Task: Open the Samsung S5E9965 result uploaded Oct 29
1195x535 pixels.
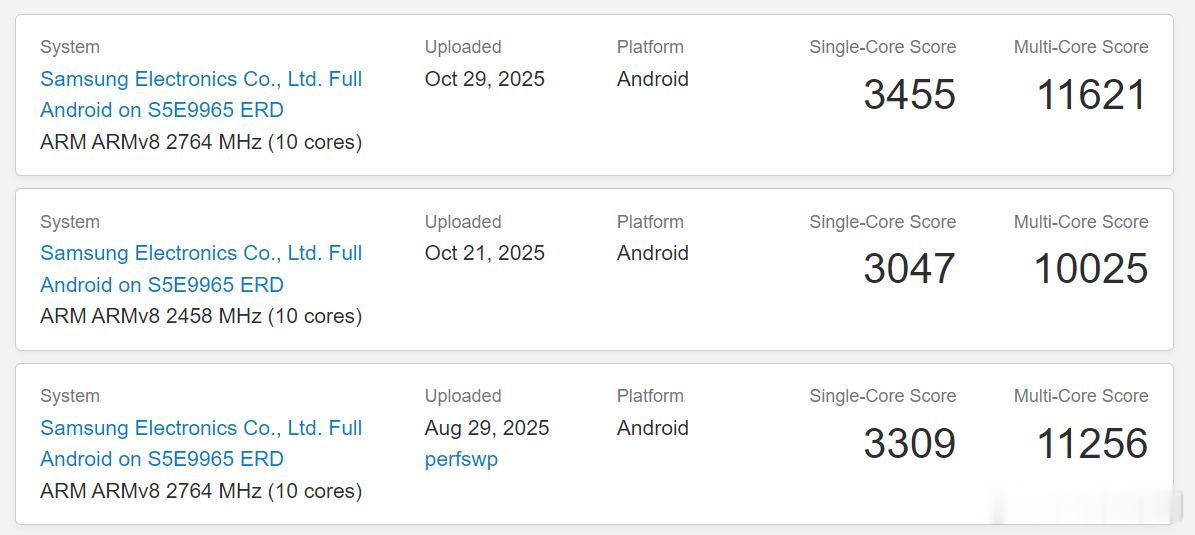Action: pyautogui.click(x=201, y=79)
